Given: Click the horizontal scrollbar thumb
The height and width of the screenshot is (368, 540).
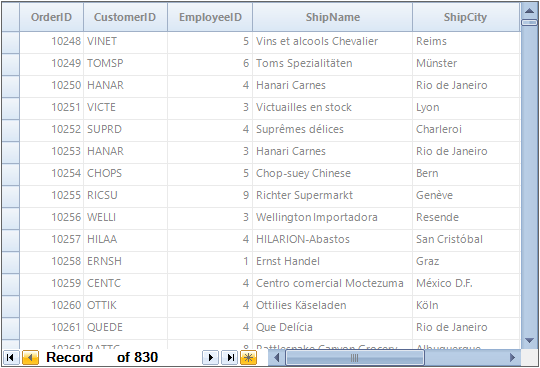Looking at the screenshot, I should [x=355, y=358].
